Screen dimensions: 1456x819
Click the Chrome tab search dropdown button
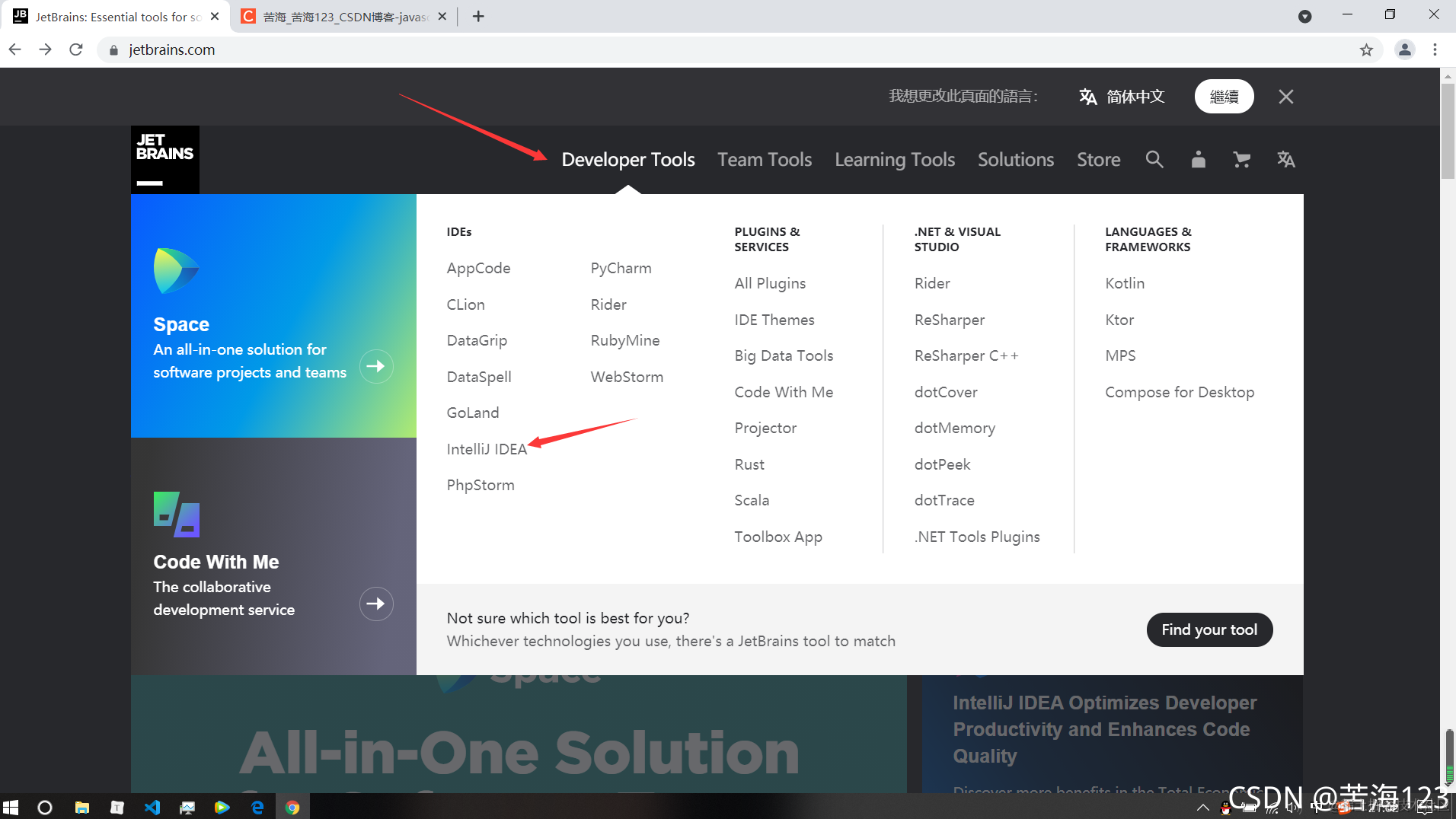tap(1305, 16)
